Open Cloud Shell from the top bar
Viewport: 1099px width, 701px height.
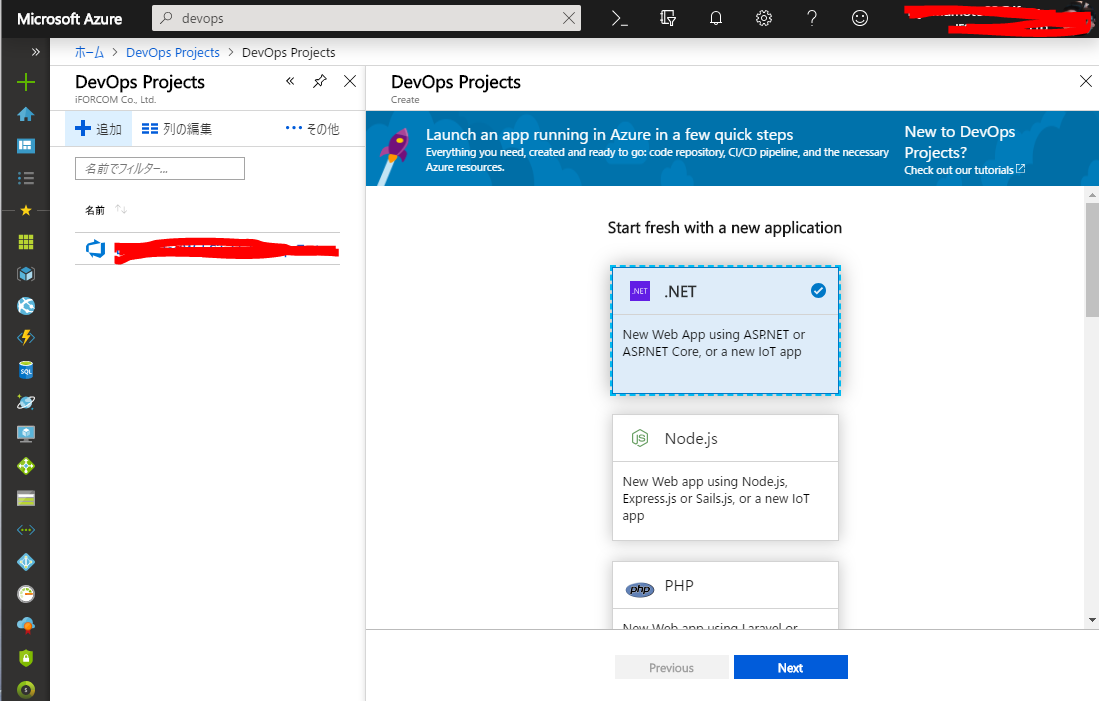pos(620,18)
